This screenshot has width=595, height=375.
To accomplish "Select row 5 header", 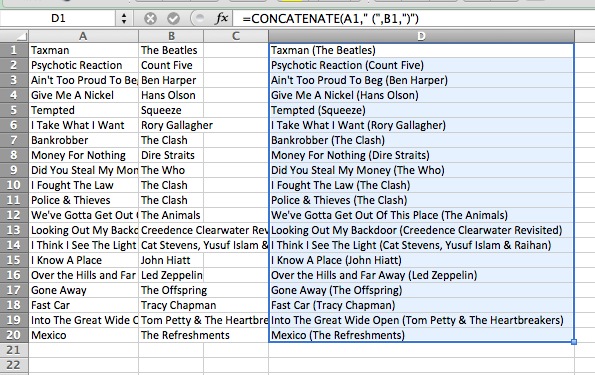I will (x=14, y=110).
